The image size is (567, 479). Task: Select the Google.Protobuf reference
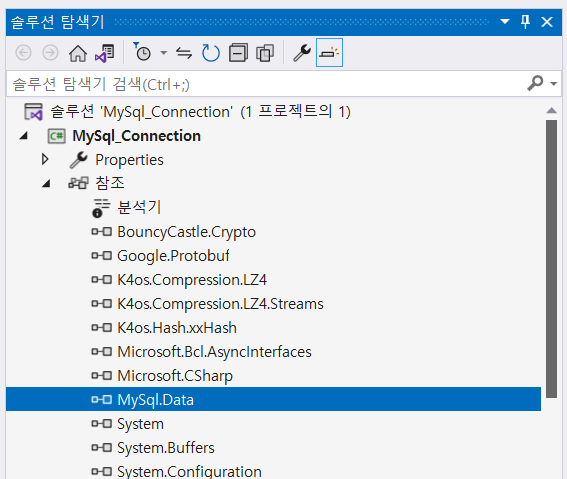coord(173,256)
